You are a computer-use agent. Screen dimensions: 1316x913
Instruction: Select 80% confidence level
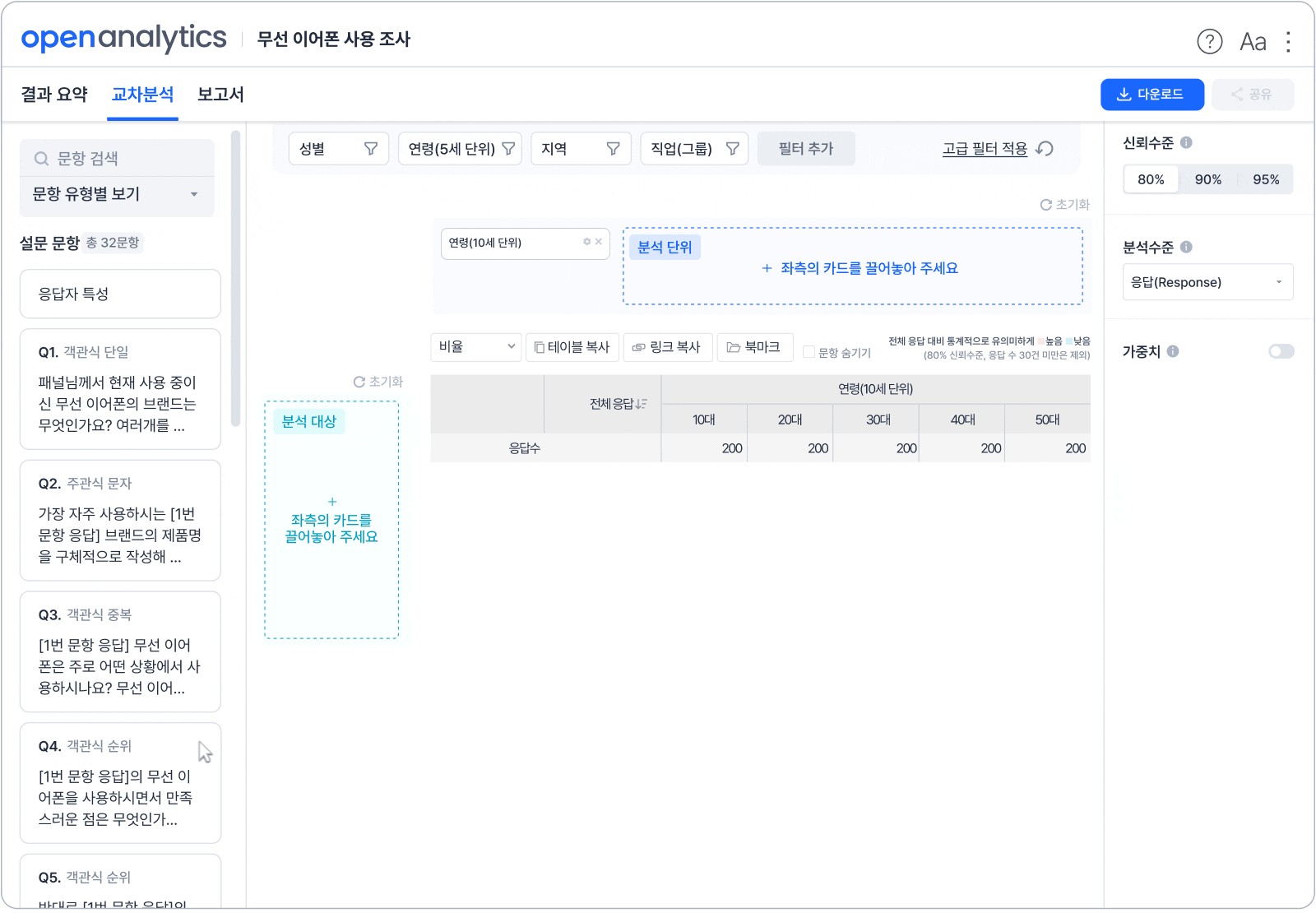pos(1151,179)
